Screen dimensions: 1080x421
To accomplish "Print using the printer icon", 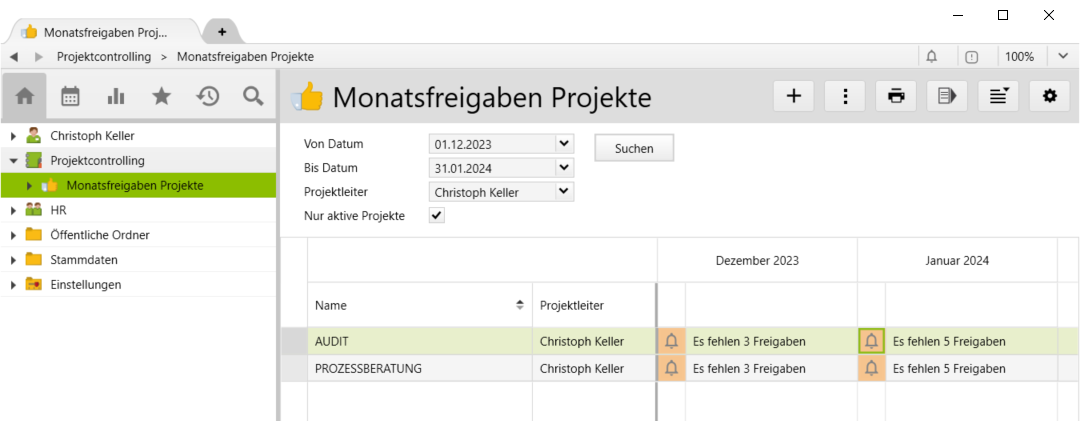I will coord(896,96).
